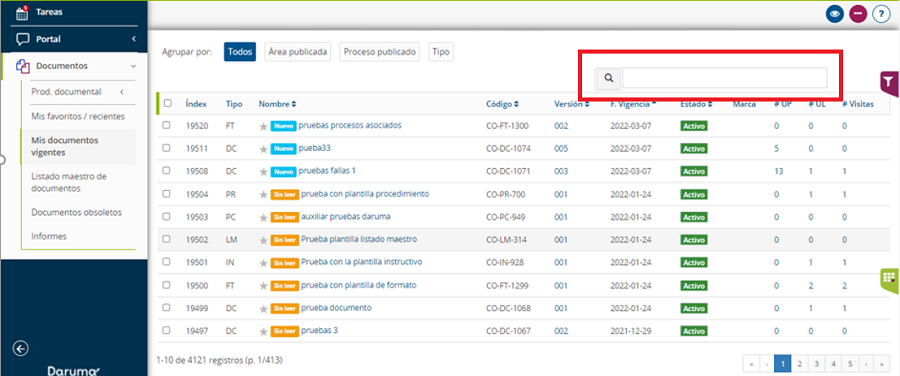Screen dimensions: 900x376
Task: Check the select-all header checkbox
Action: coord(168,103)
